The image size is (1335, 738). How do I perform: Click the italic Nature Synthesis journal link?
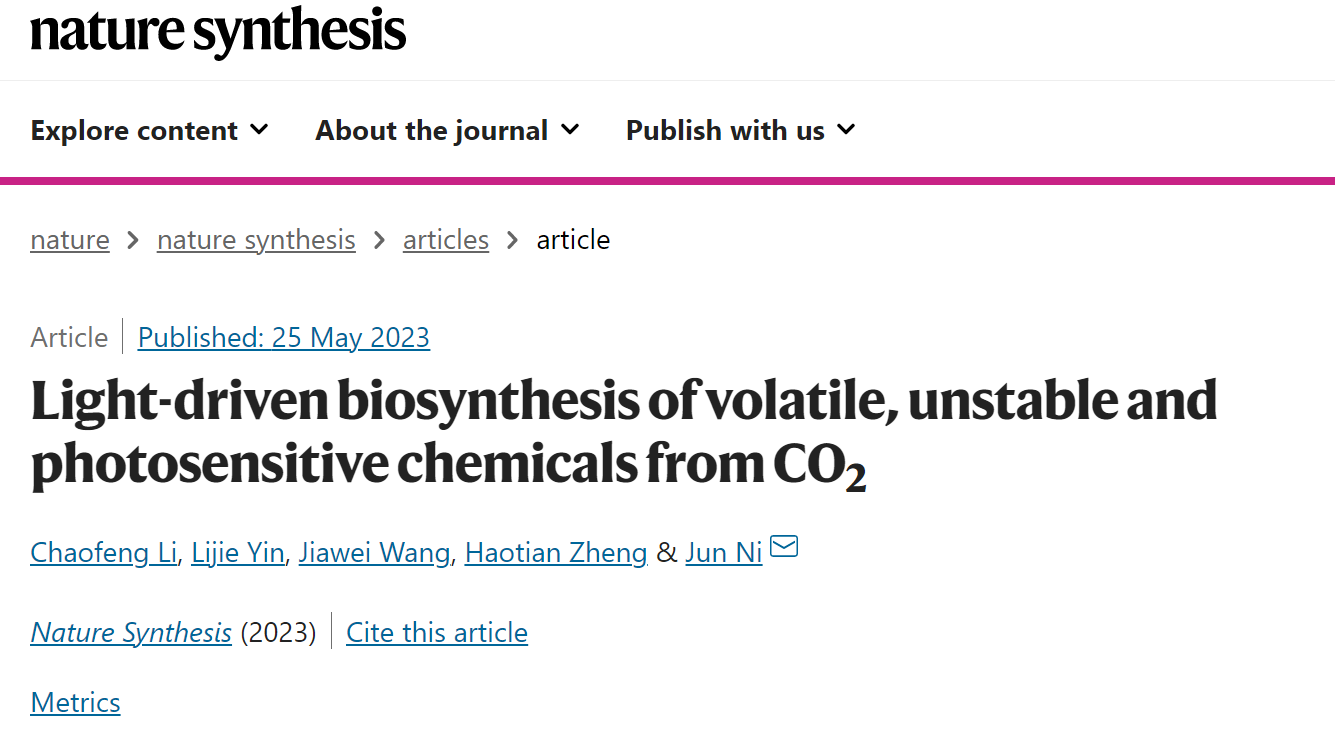131,633
